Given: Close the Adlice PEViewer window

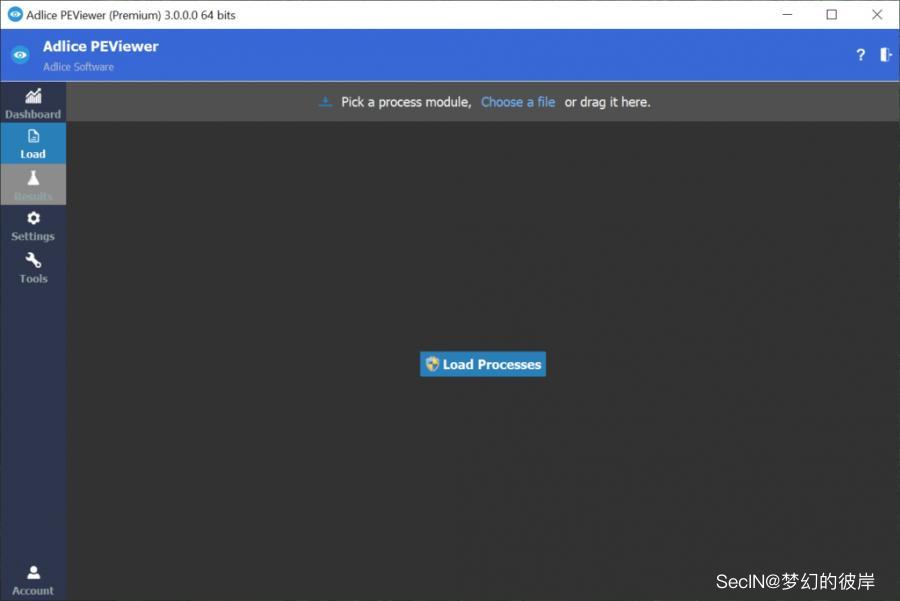Looking at the screenshot, I should pyautogui.click(x=877, y=14).
